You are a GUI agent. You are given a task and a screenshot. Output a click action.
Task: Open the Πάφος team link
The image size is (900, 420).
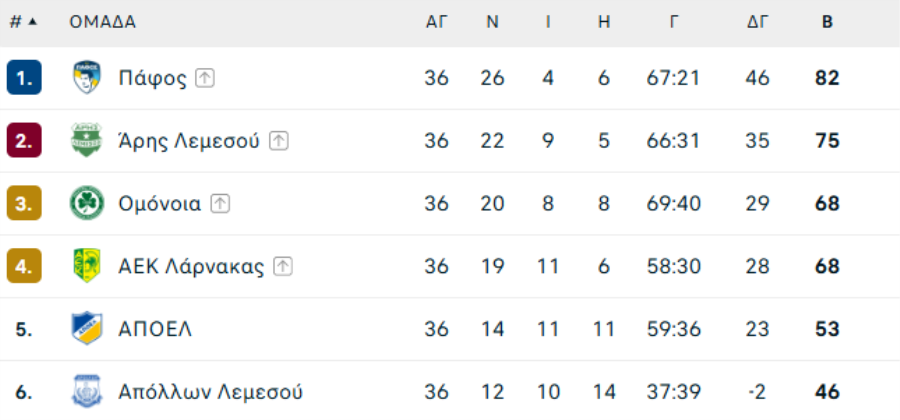coord(153,78)
